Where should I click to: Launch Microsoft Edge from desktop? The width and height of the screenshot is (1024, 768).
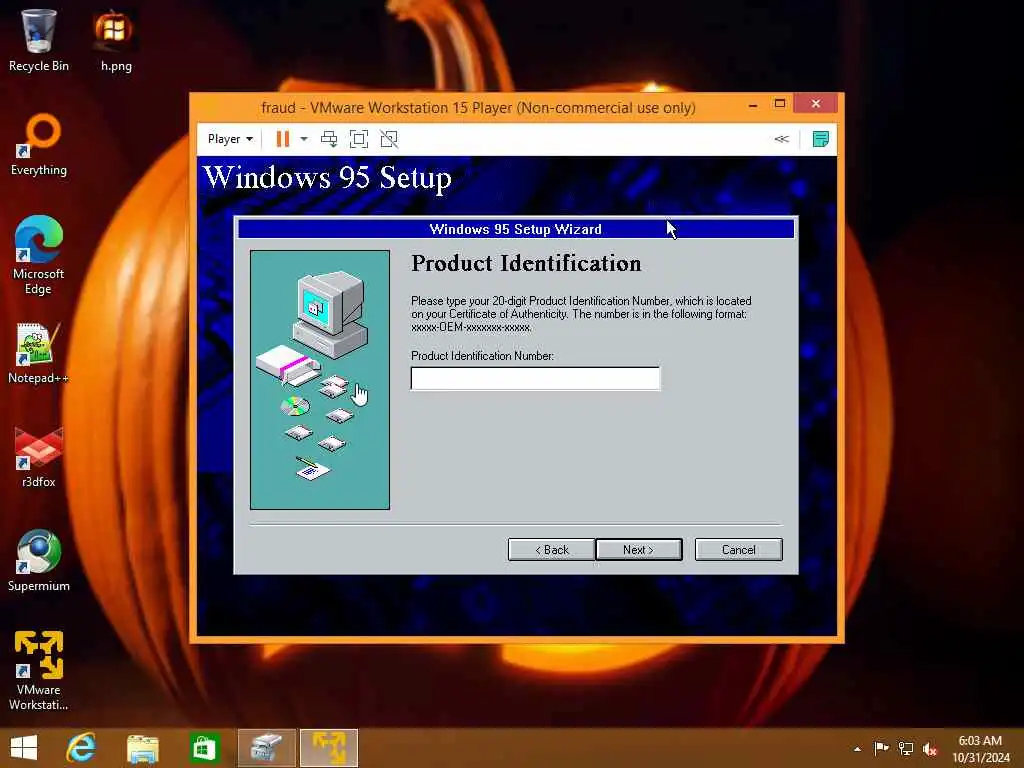[x=39, y=255]
